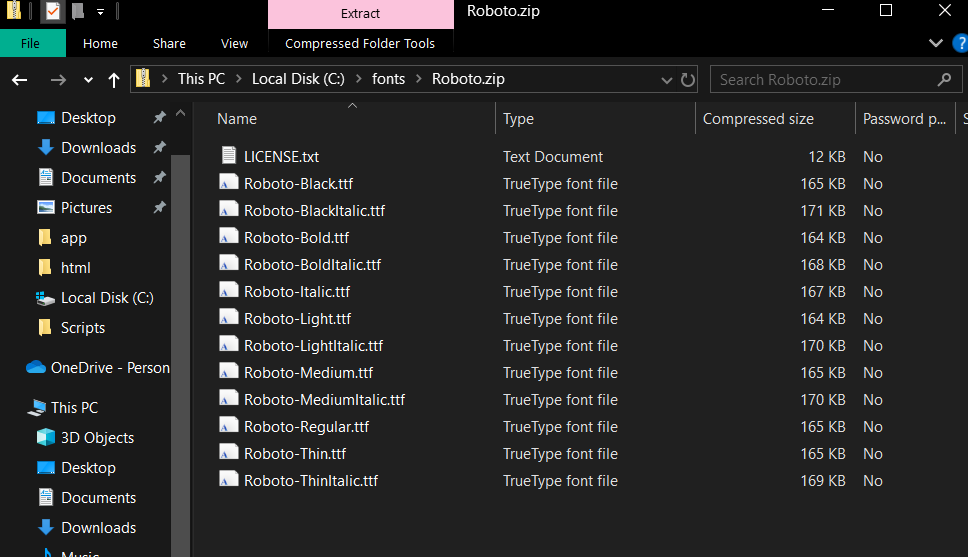
Task: Select the Roboto-LightItalic.ttf file name
Action: pyautogui.click(x=314, y=346)
